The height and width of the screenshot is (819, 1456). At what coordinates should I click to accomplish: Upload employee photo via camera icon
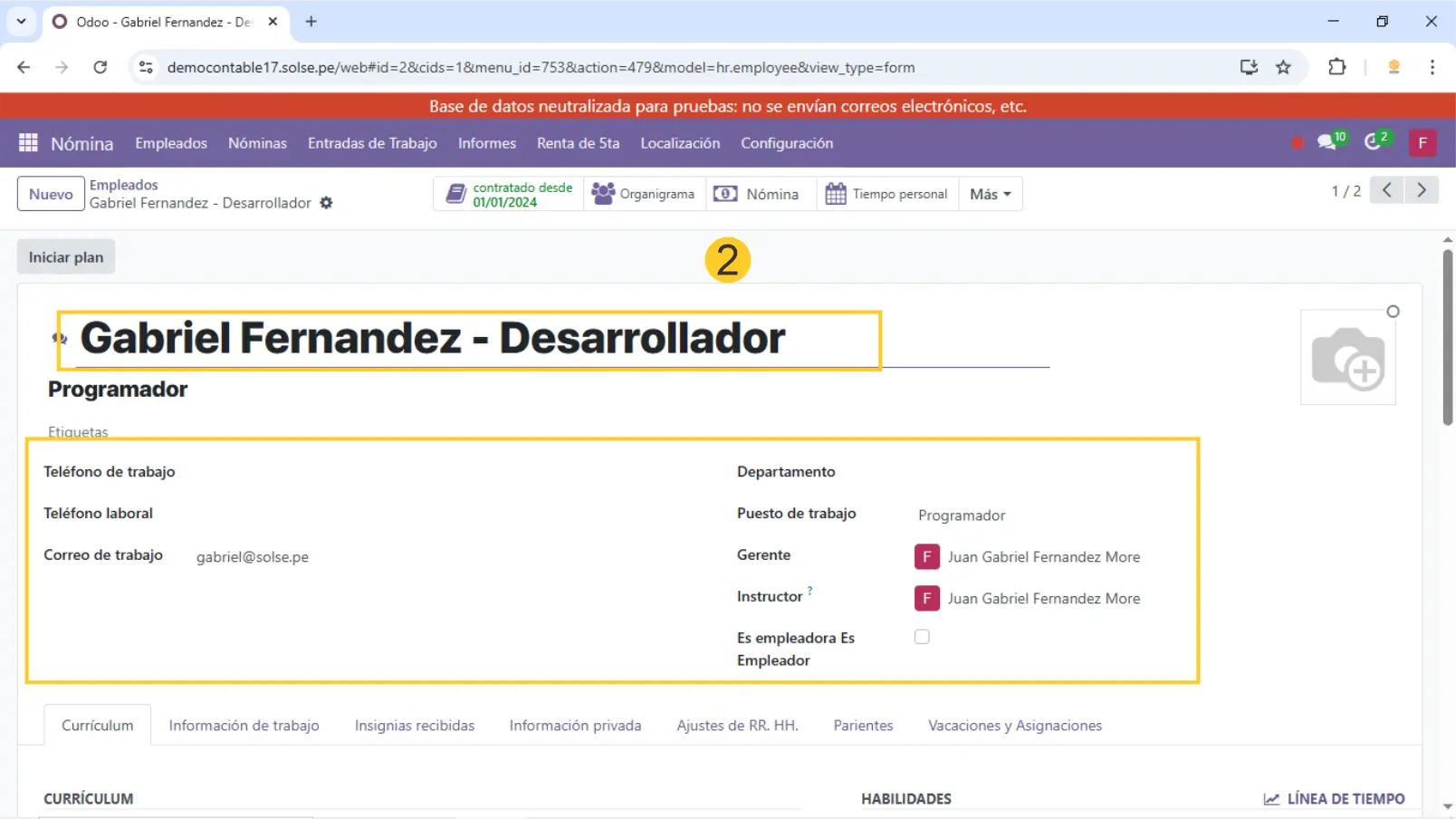coord(1347,359)
